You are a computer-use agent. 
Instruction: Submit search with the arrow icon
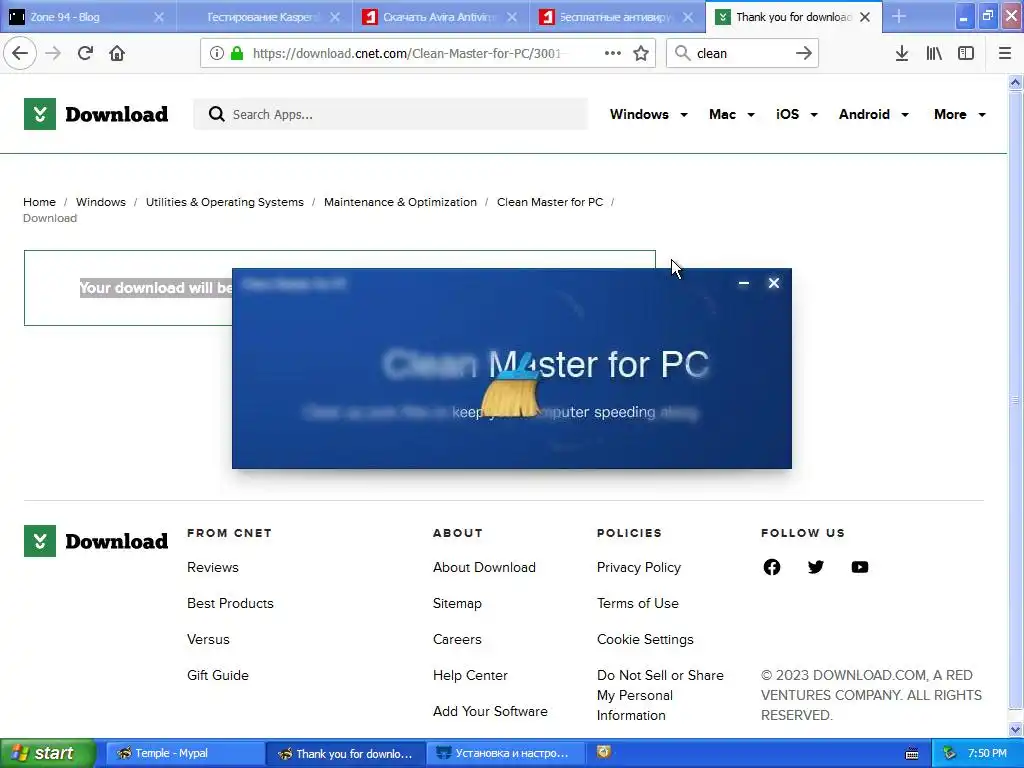click(803, 53)
